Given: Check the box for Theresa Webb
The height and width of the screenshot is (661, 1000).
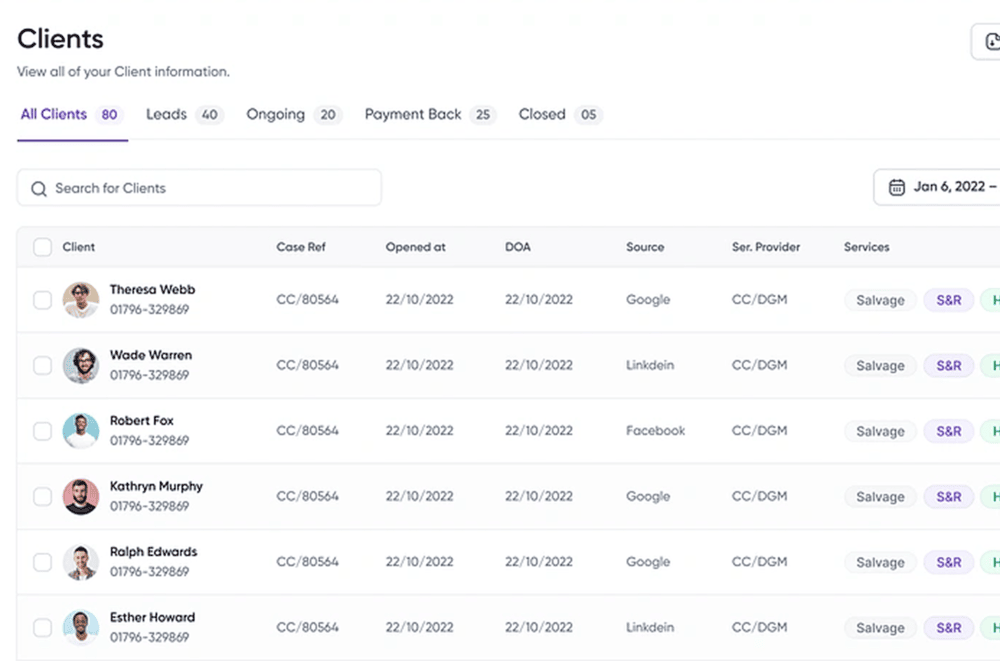Looking at the screenshot, I should point(43,300).
